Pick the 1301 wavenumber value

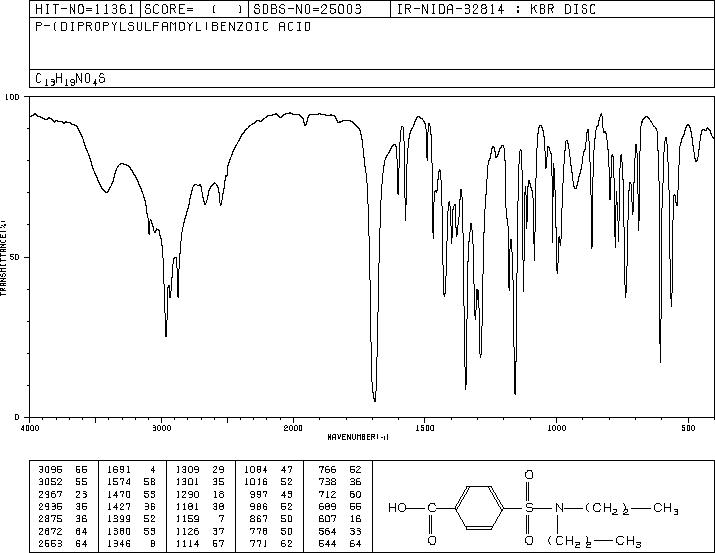pos(187,482)
